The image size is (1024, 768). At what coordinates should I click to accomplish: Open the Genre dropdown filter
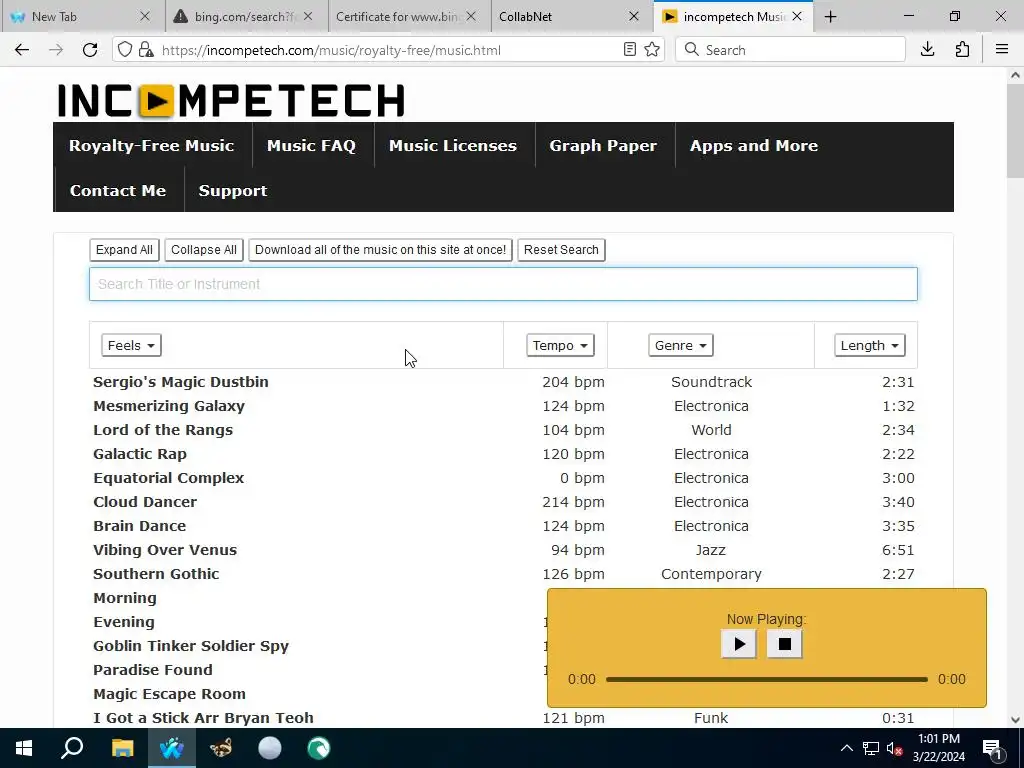[x=680, y=345]
